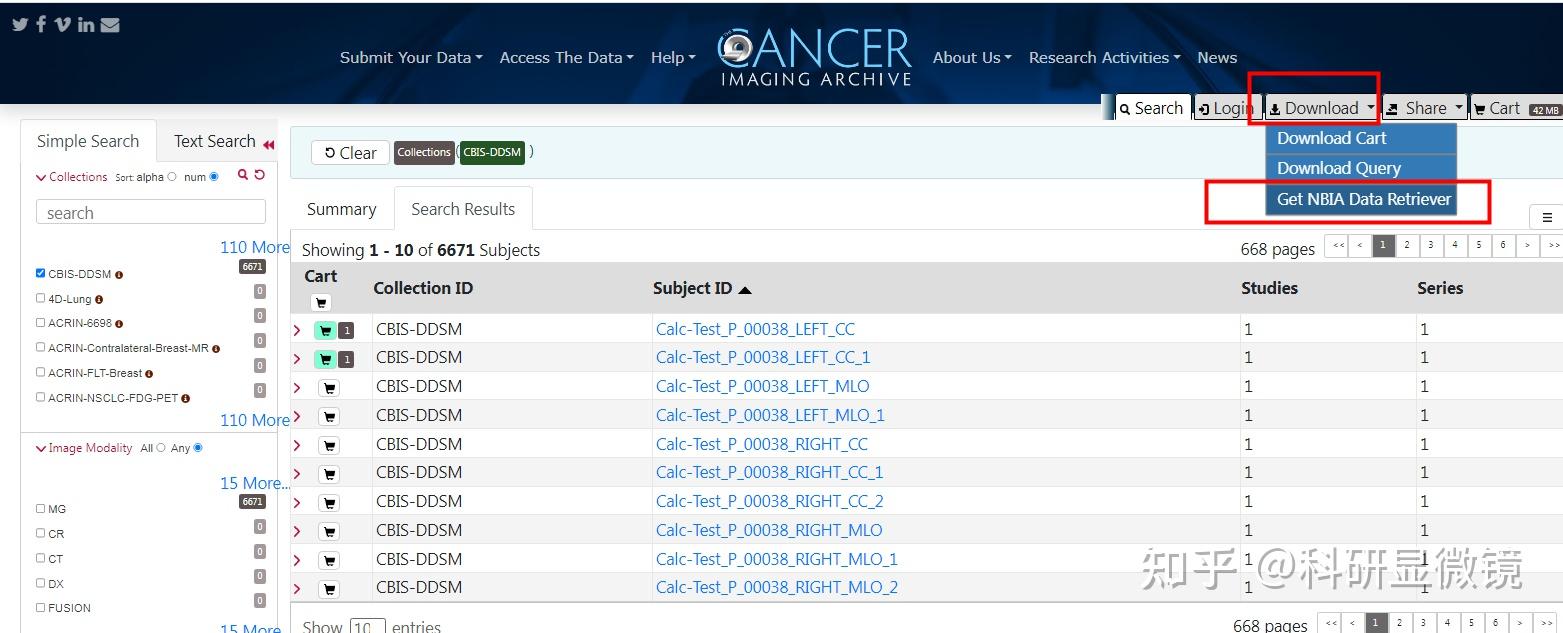Expand the Calc-Test_P_00038_RIGHT_CC row
This screenshot has height=633, width=1563.
pyautogui.click(x=297, y=444)
